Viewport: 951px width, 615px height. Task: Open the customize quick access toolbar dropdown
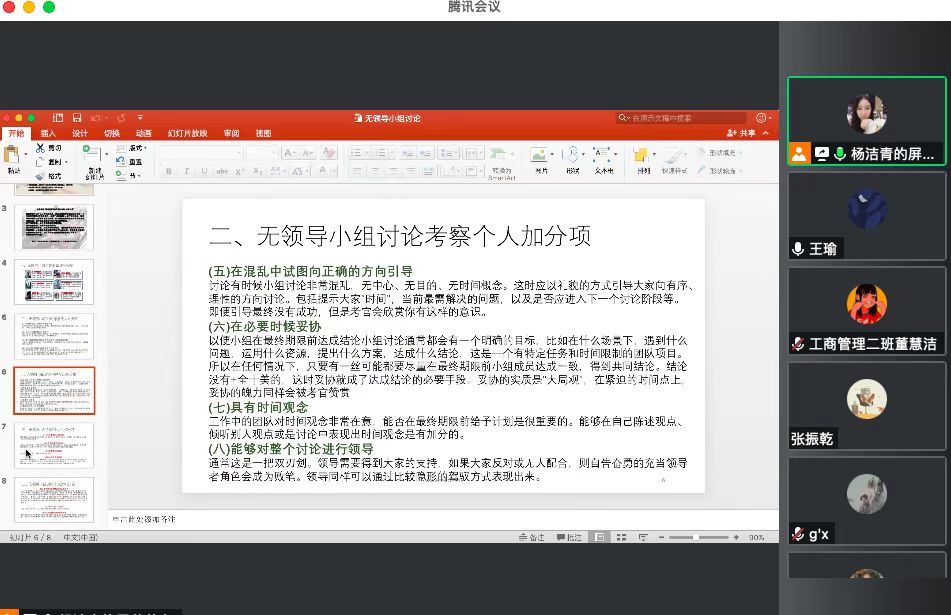pyautogui.click(x=140, y=118)
